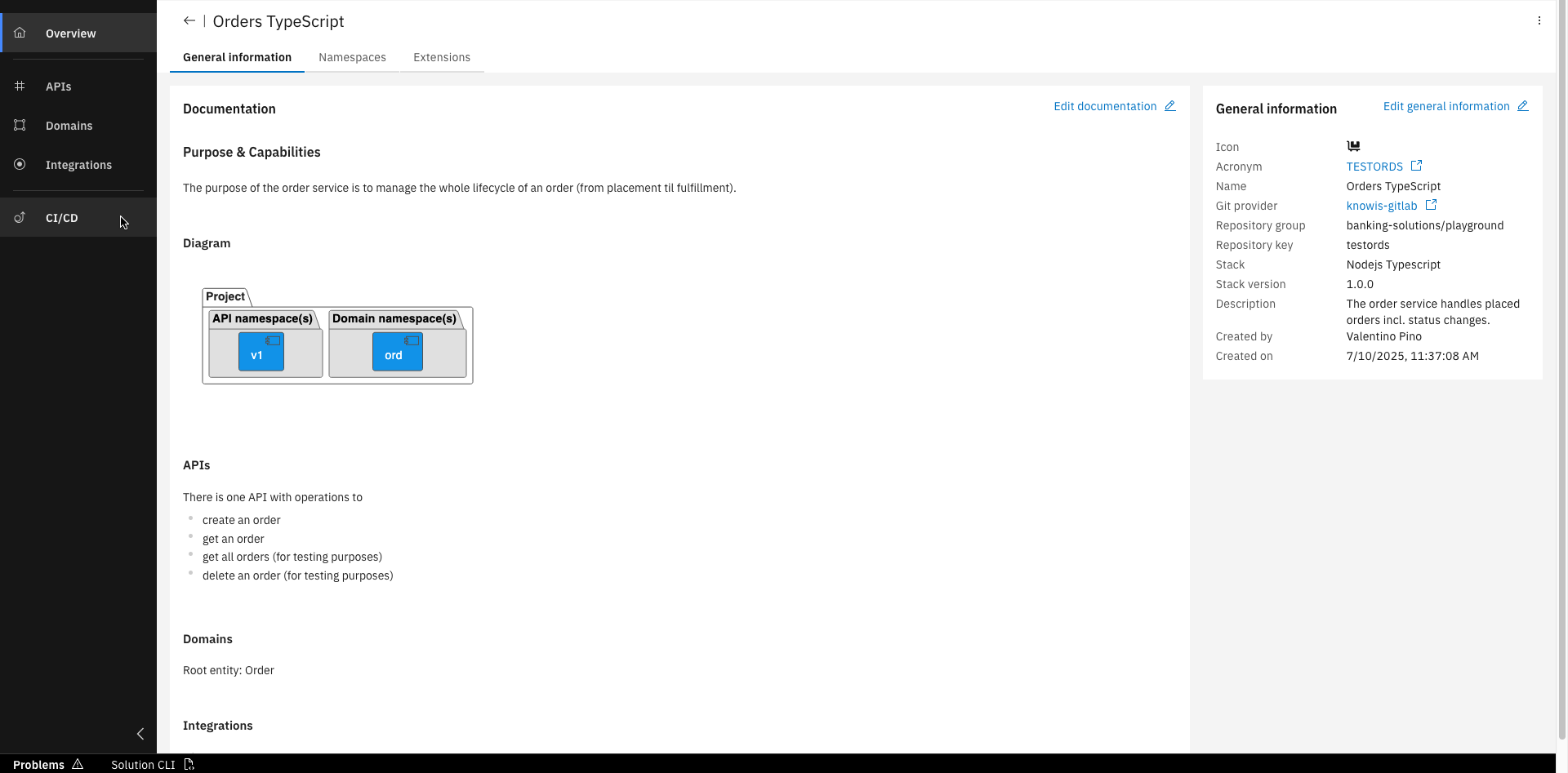Viewport: 1568px width, 773px height.
Task: Open the Domains section in sidebar
Action: [69, 126]
